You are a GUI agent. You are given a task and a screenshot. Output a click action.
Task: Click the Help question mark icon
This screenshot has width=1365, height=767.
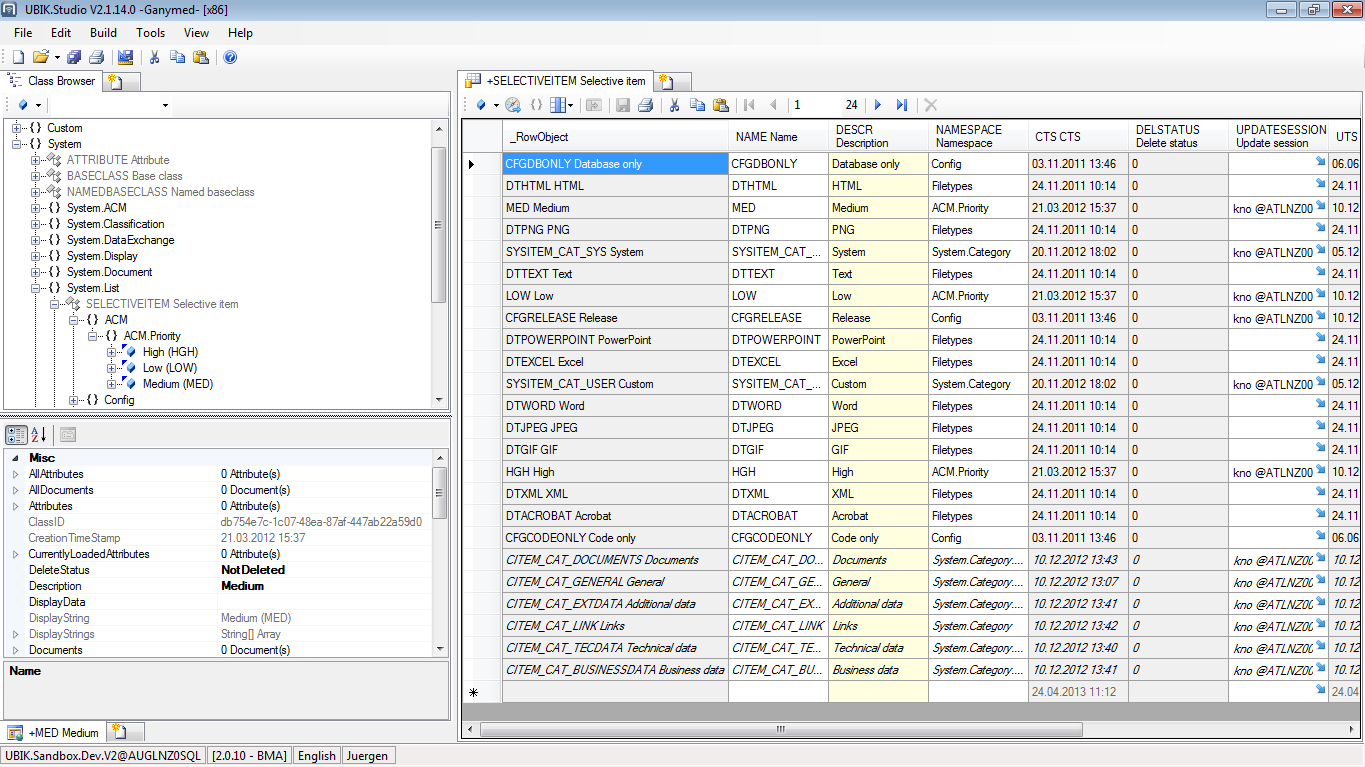[x=230, y=57]
